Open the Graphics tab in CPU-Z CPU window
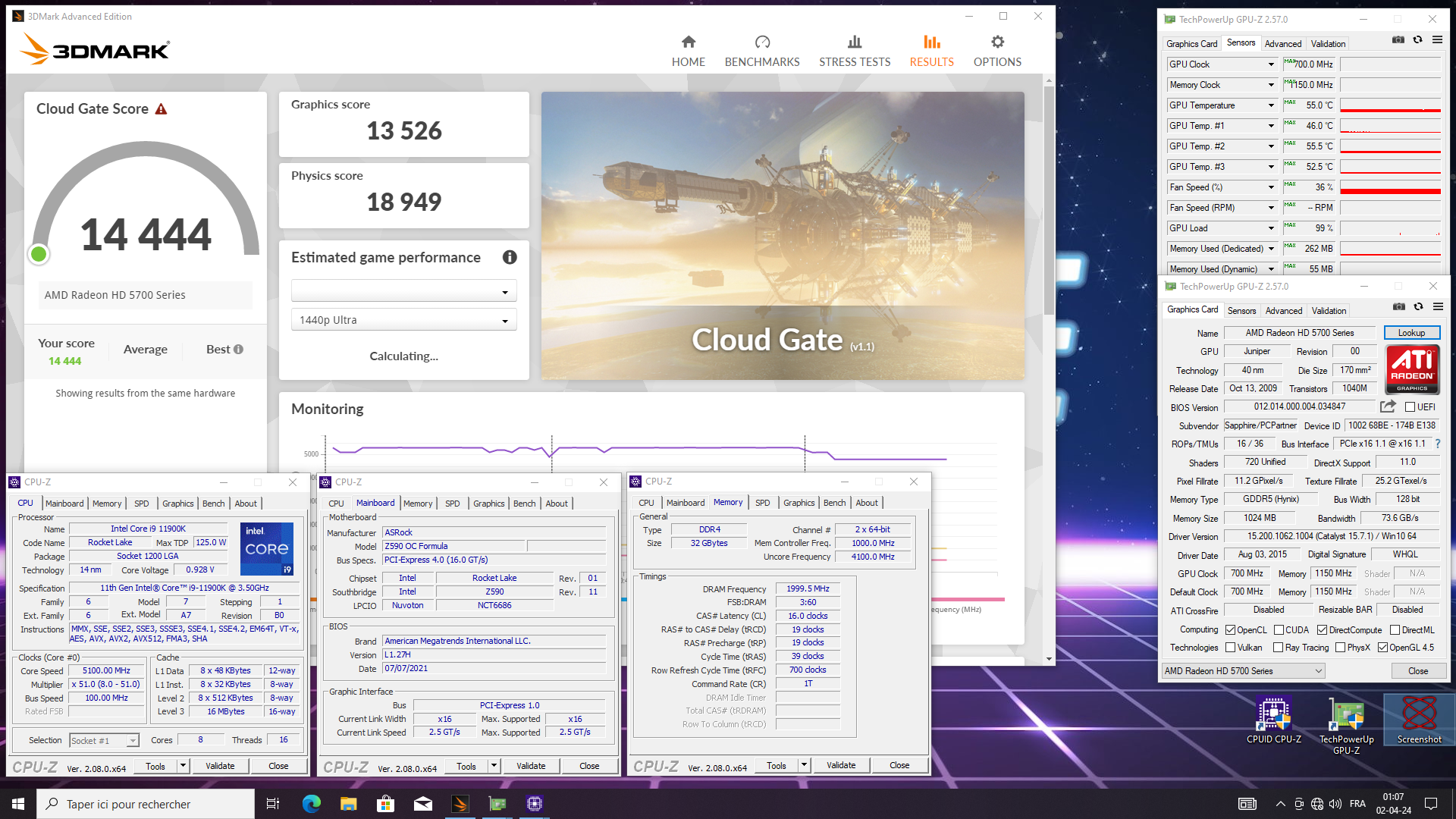The width and height of the screenshot is (1456, 819). point(177,504)
